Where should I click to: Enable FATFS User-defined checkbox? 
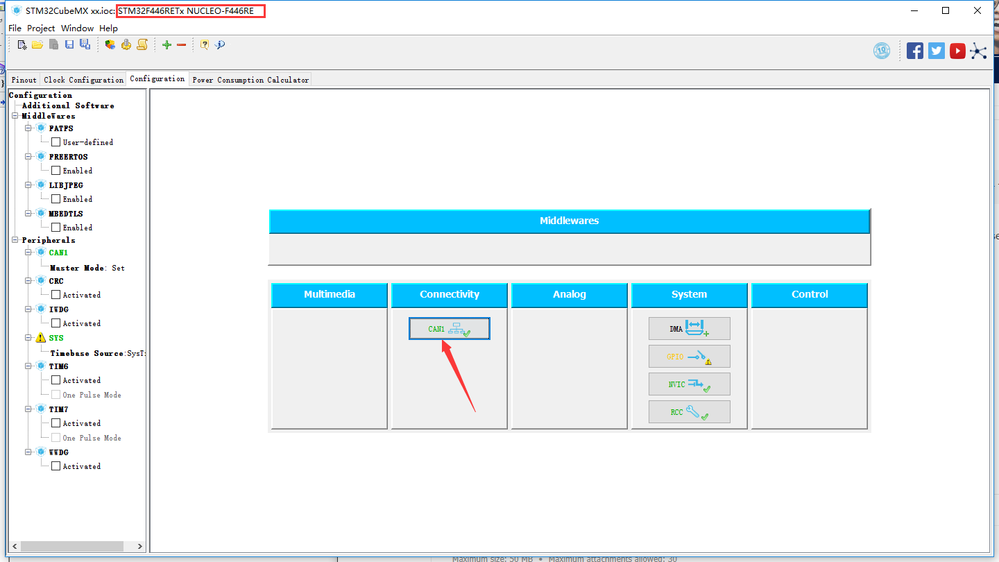[56, 142]
